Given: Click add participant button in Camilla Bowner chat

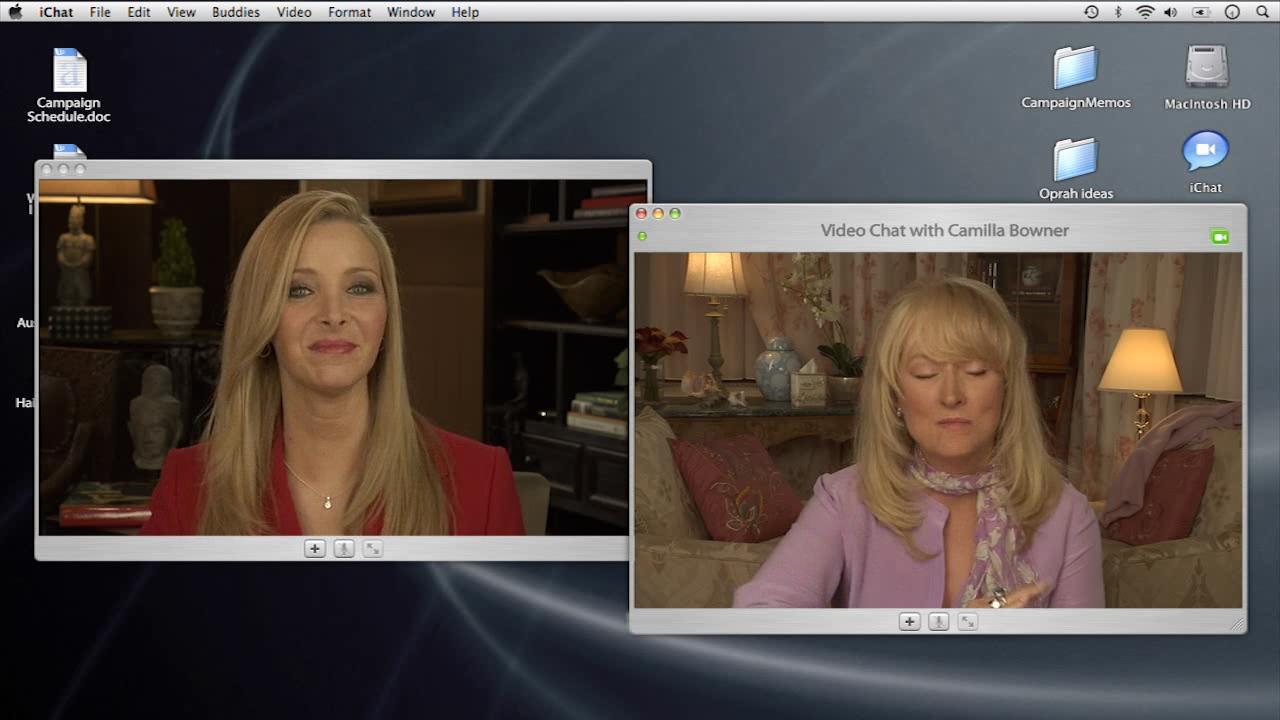Looking at the screenshot, I should pos(909,621).
